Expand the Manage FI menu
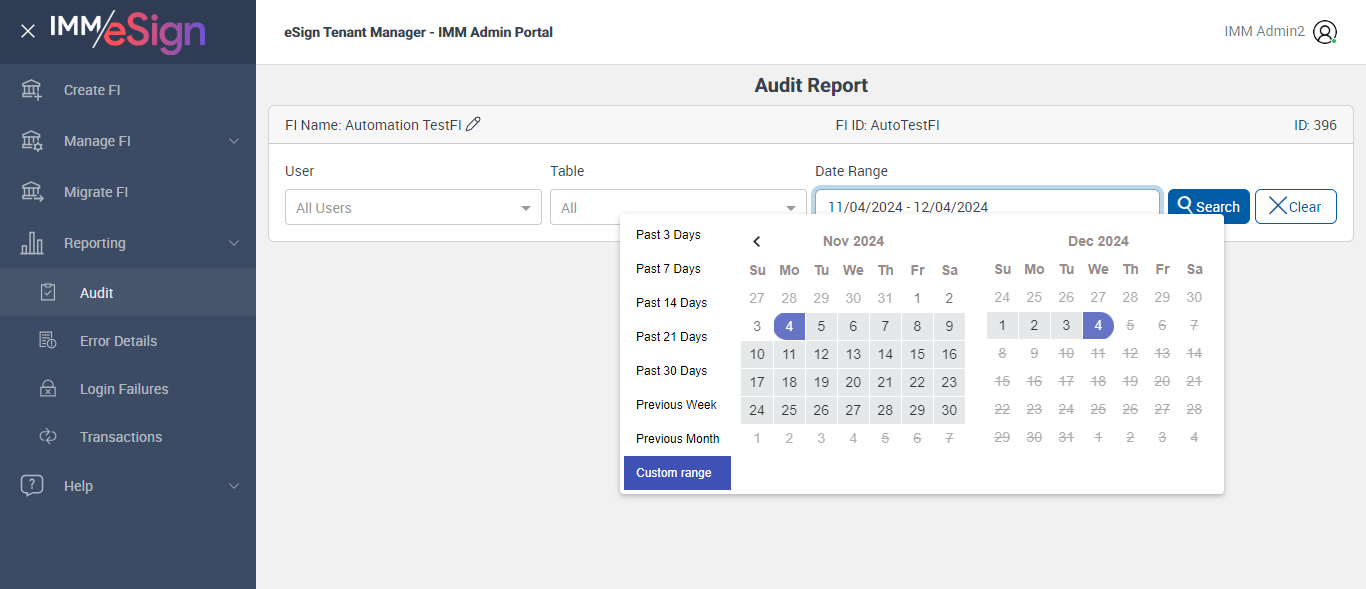Image resolution: width=1366 pixels, height=589 pixels. 234,141
